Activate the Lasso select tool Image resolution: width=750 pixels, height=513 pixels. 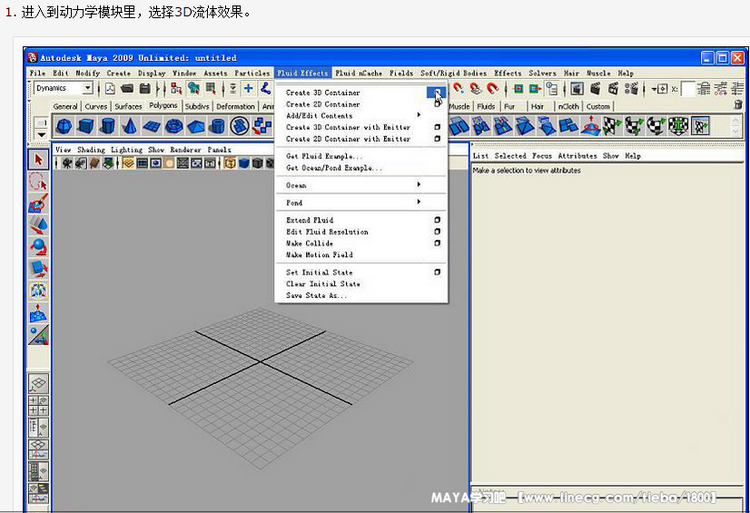pyautogui.click(x=38, y=182)
